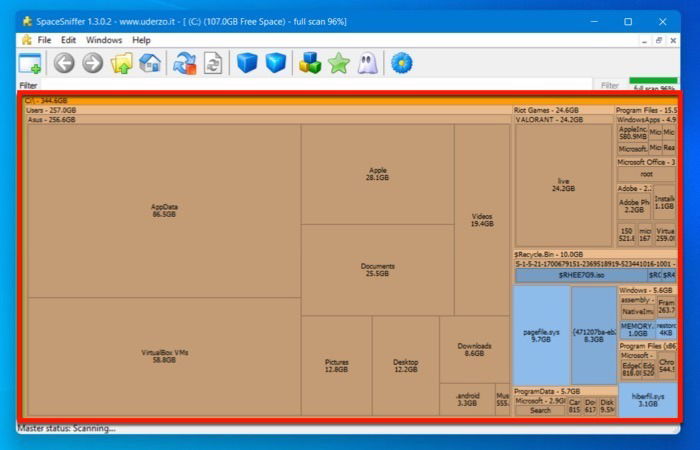Start a new master scan icon

click(x=184, y=63)
